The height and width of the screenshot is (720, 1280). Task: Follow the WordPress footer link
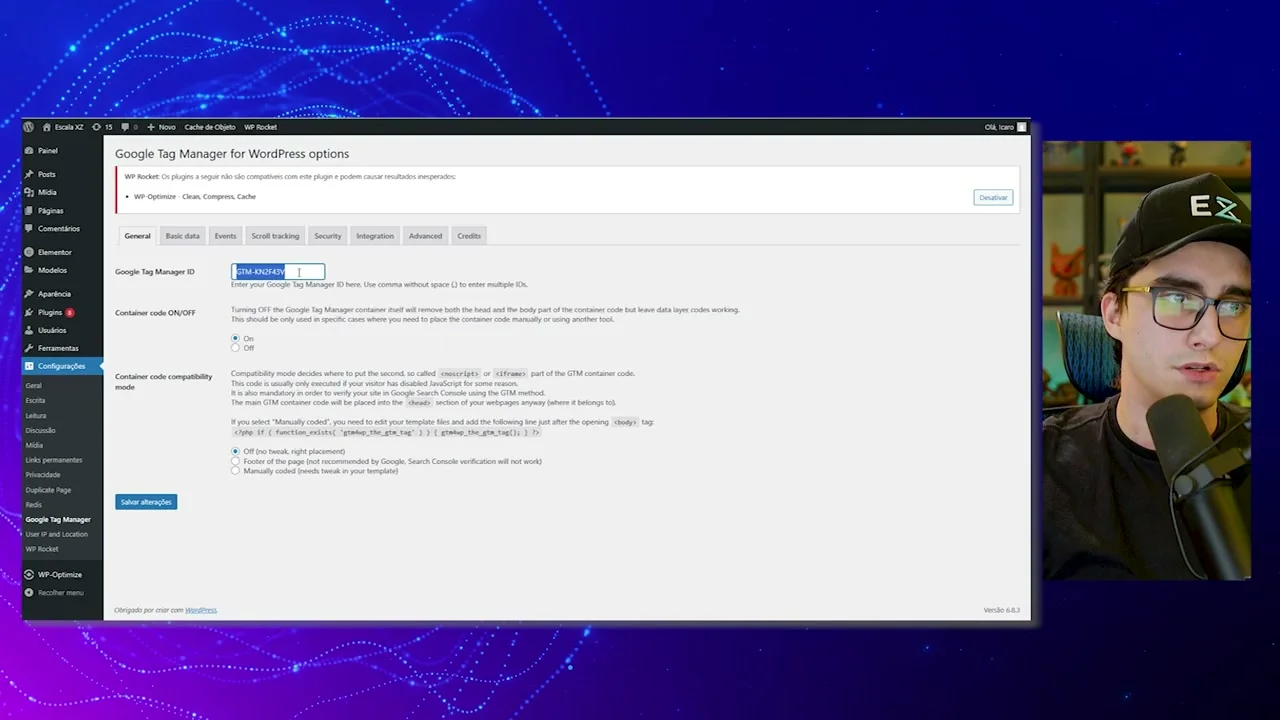[x=200, y=610]
